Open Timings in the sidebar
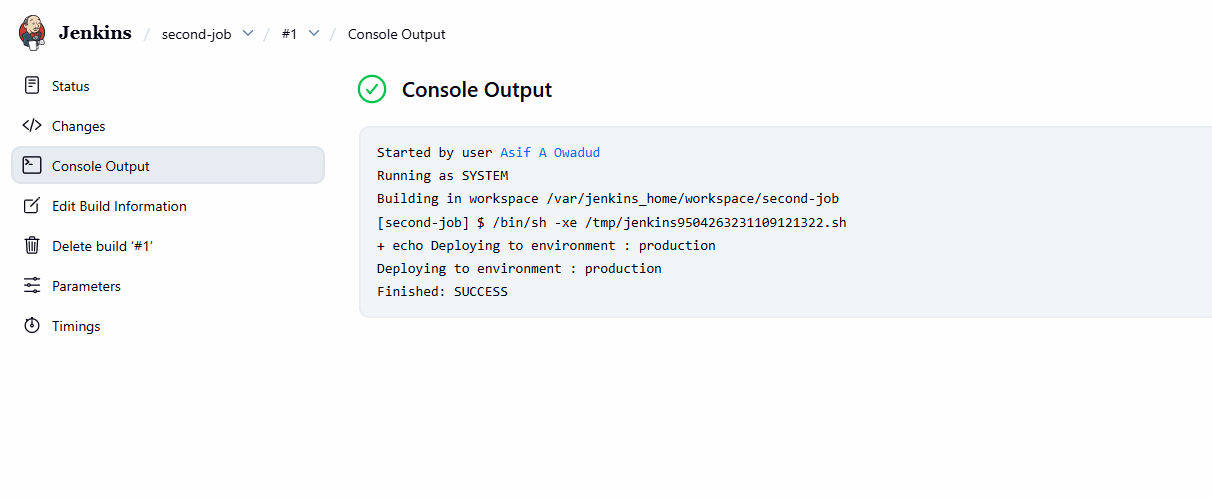Viewport: 1212px width, 499px height. tap(76, 326)
